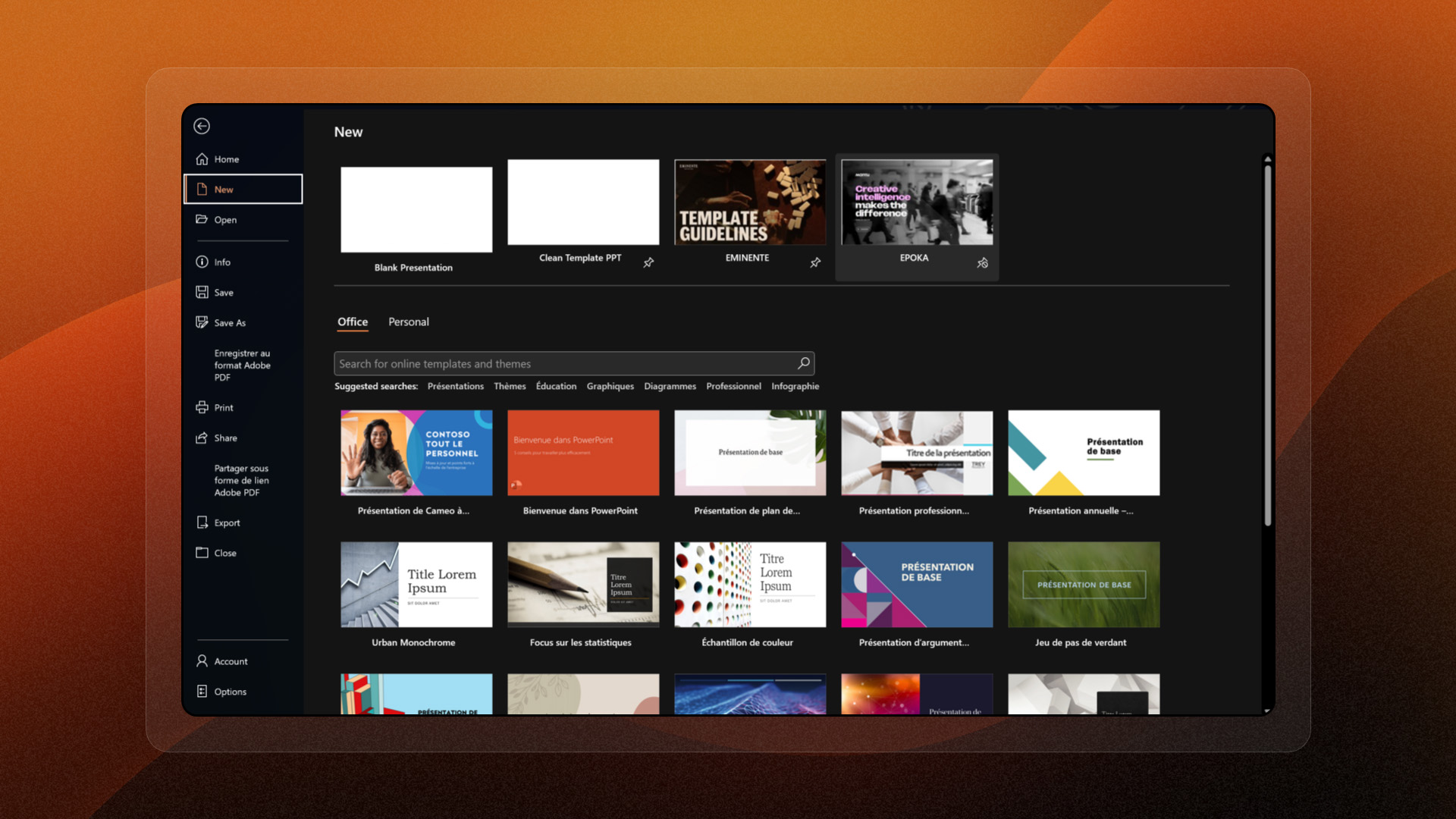Click the Save floppy disk icon
The width and height of the screenshot is (1456, 819).
coord(202,292)
